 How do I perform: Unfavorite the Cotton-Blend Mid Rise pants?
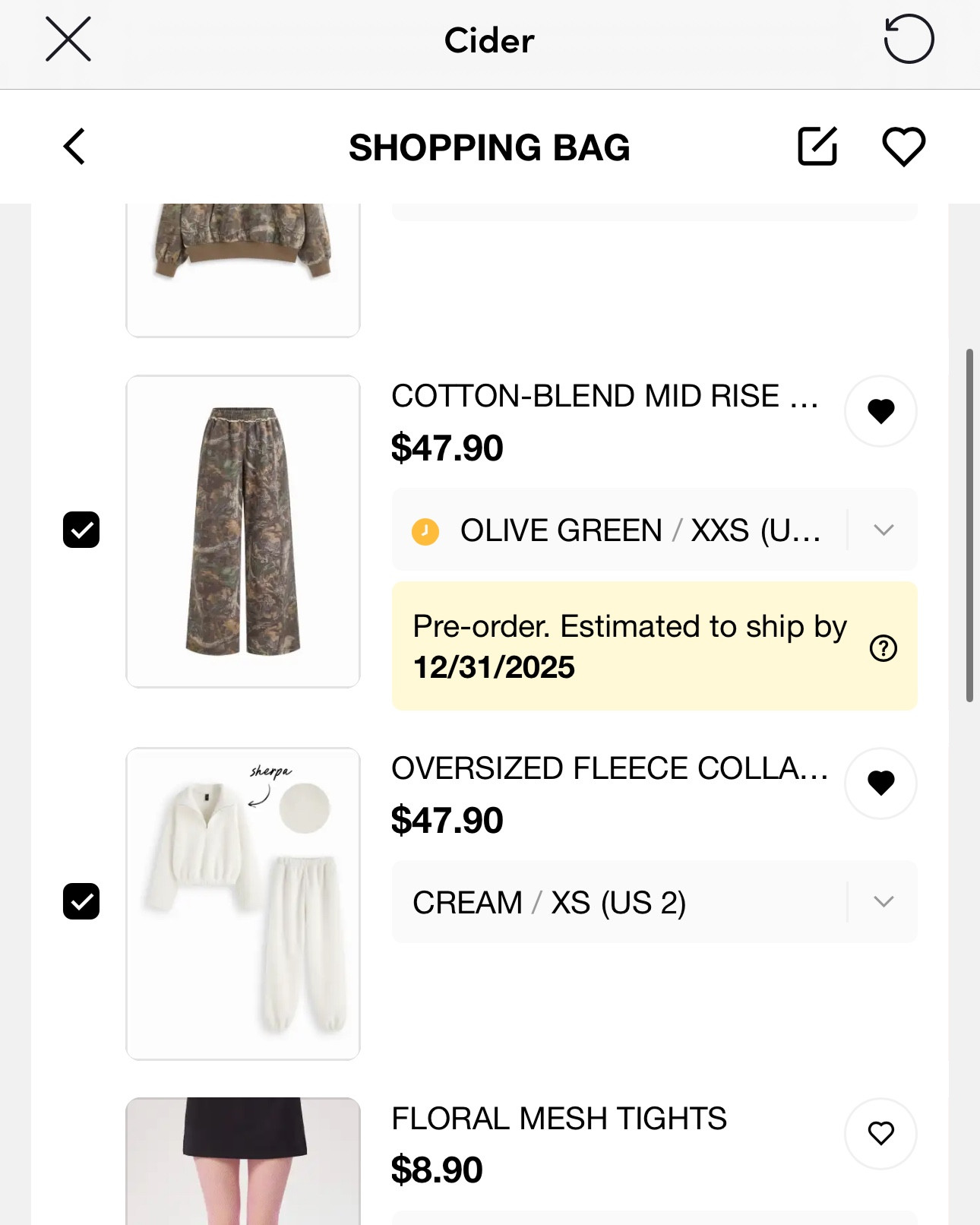[880, 411]
